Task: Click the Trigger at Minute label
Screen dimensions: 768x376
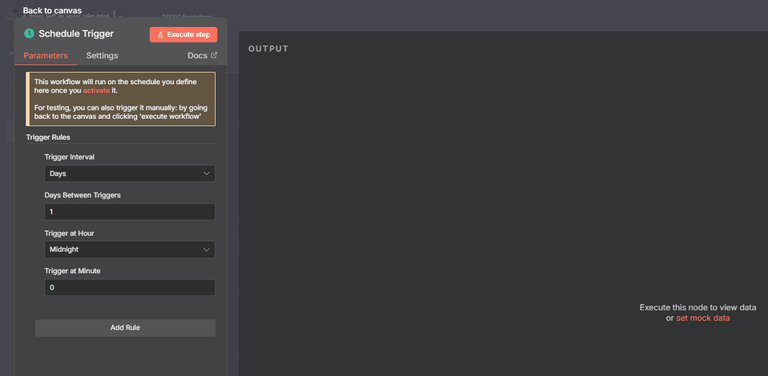Action: [72, 271]
